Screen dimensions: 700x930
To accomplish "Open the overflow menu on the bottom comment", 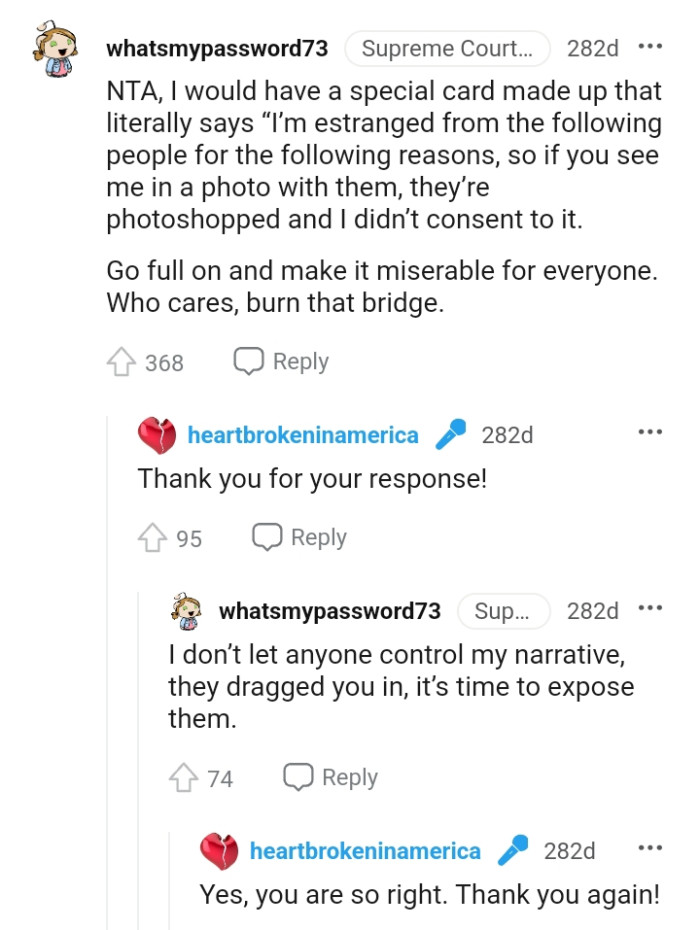I will tap(651, 846).
